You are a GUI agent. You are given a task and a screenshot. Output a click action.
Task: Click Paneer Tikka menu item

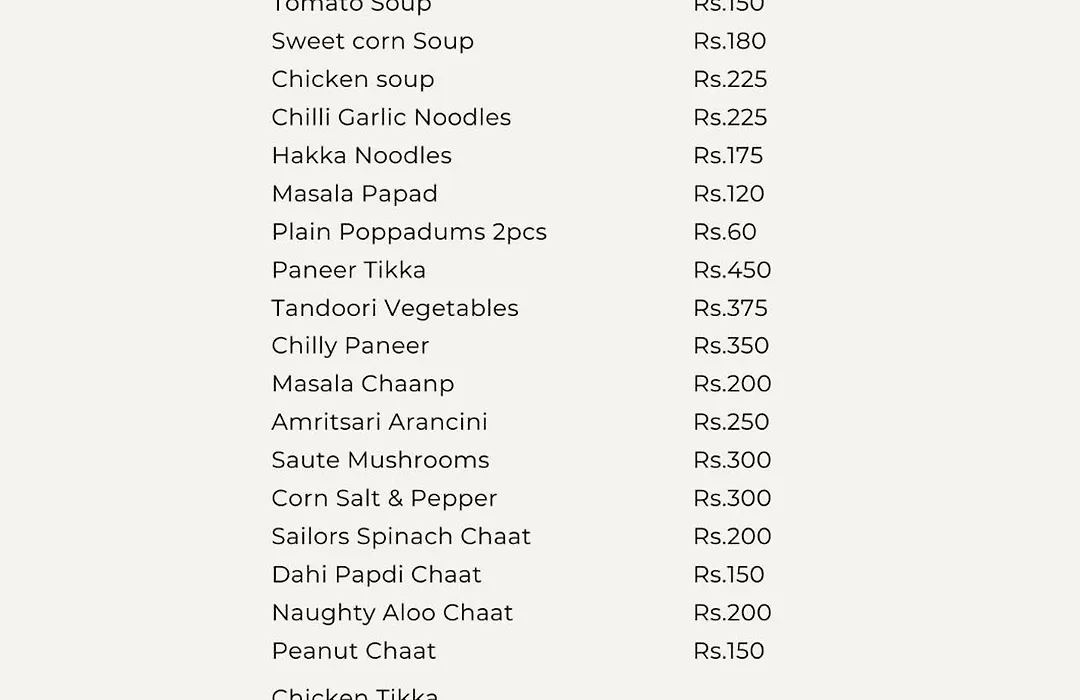pos(349,270)
